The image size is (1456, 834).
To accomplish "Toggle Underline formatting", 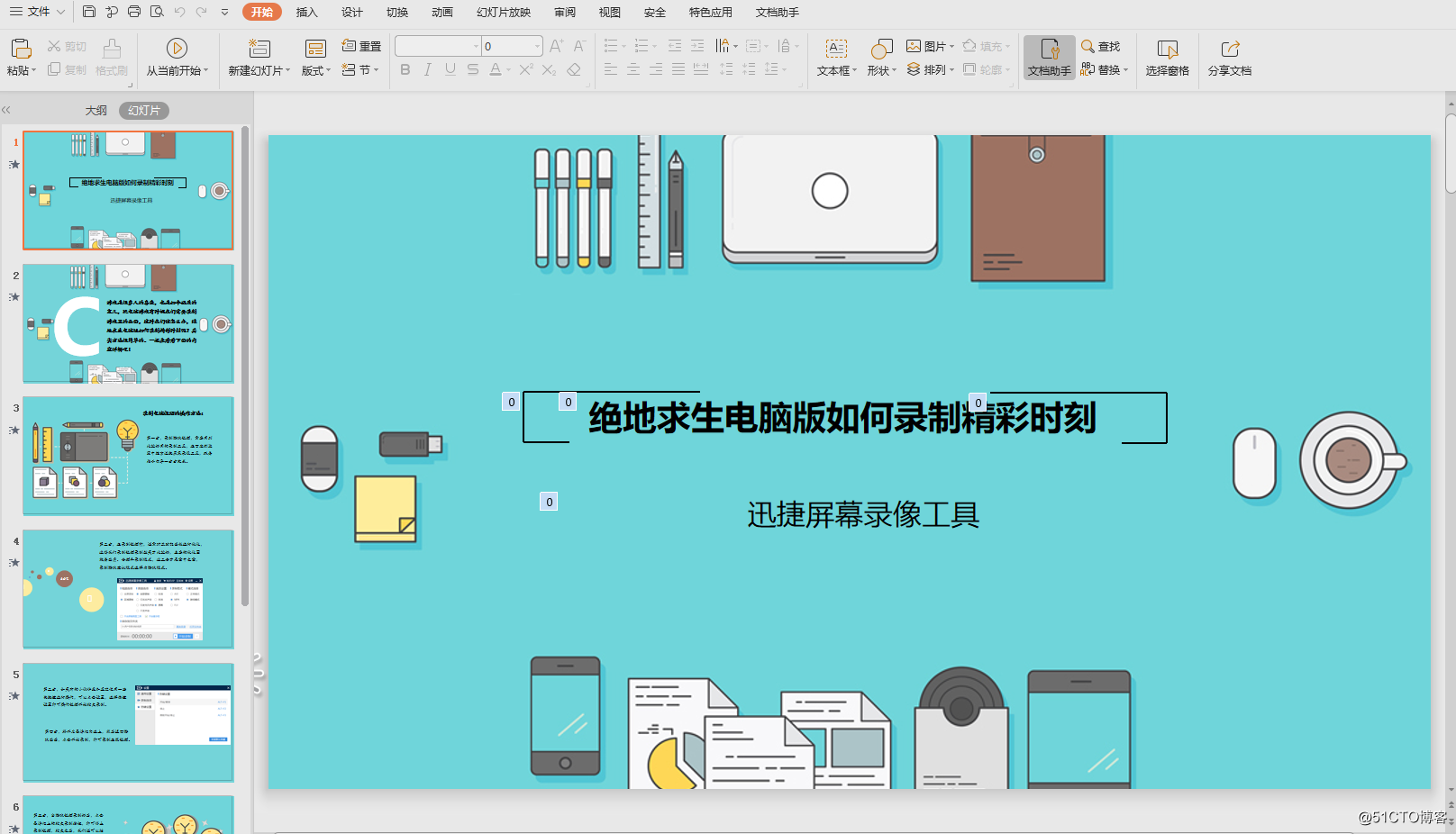I will (x=450, y=69).
